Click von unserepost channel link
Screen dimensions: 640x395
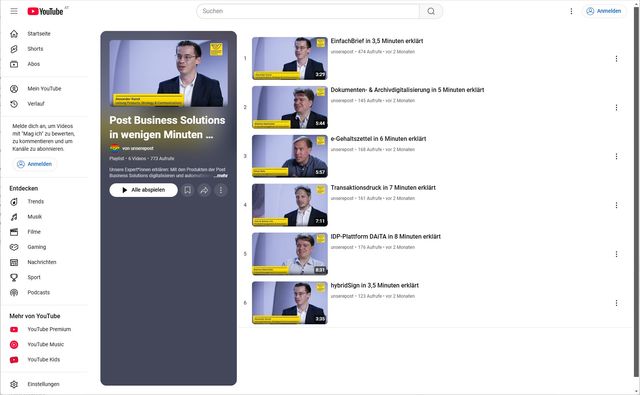click(x=138, y=149)
